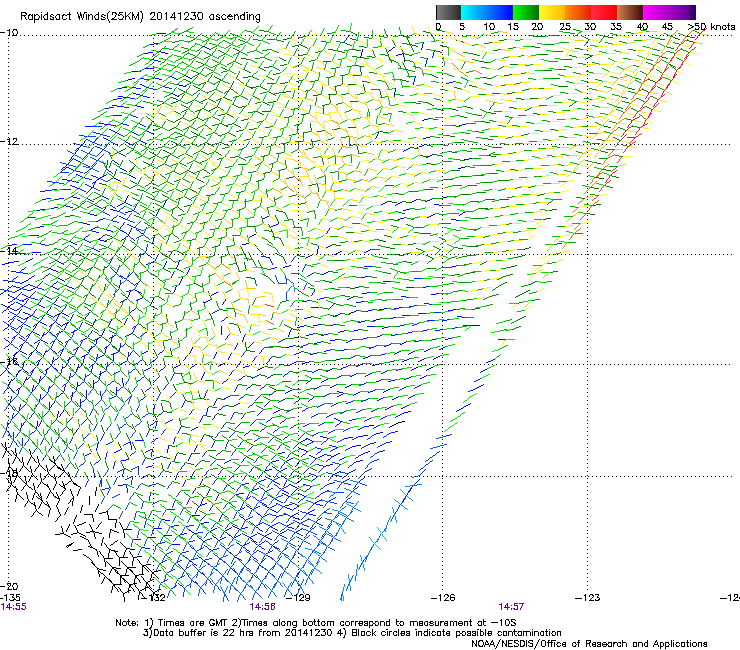This screenshot has width=740, height=650.
Task: Click the '35' label under the color scale
Action: (x=616, y=27)
